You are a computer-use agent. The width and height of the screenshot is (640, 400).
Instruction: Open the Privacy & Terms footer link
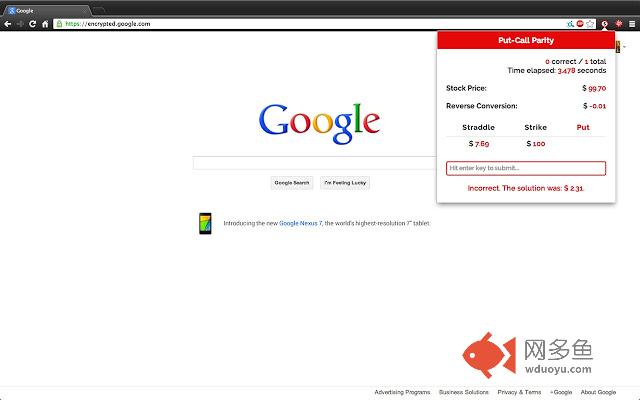pos(519,392)
